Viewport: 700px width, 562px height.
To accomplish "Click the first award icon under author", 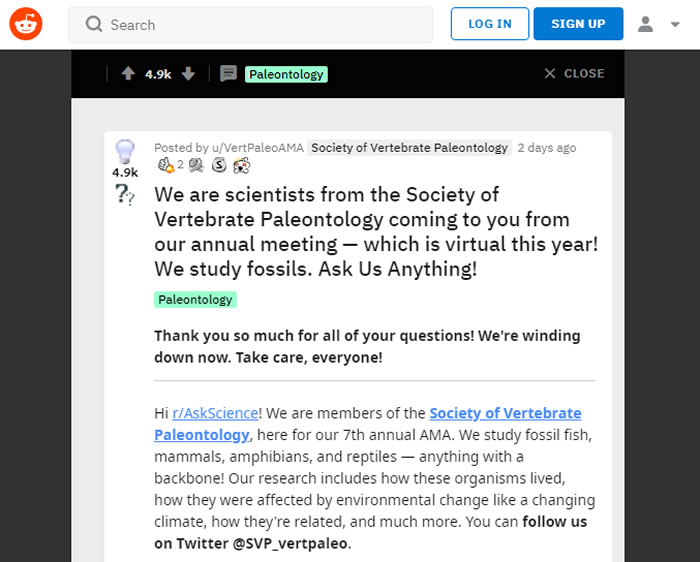I will pos(166,165).
